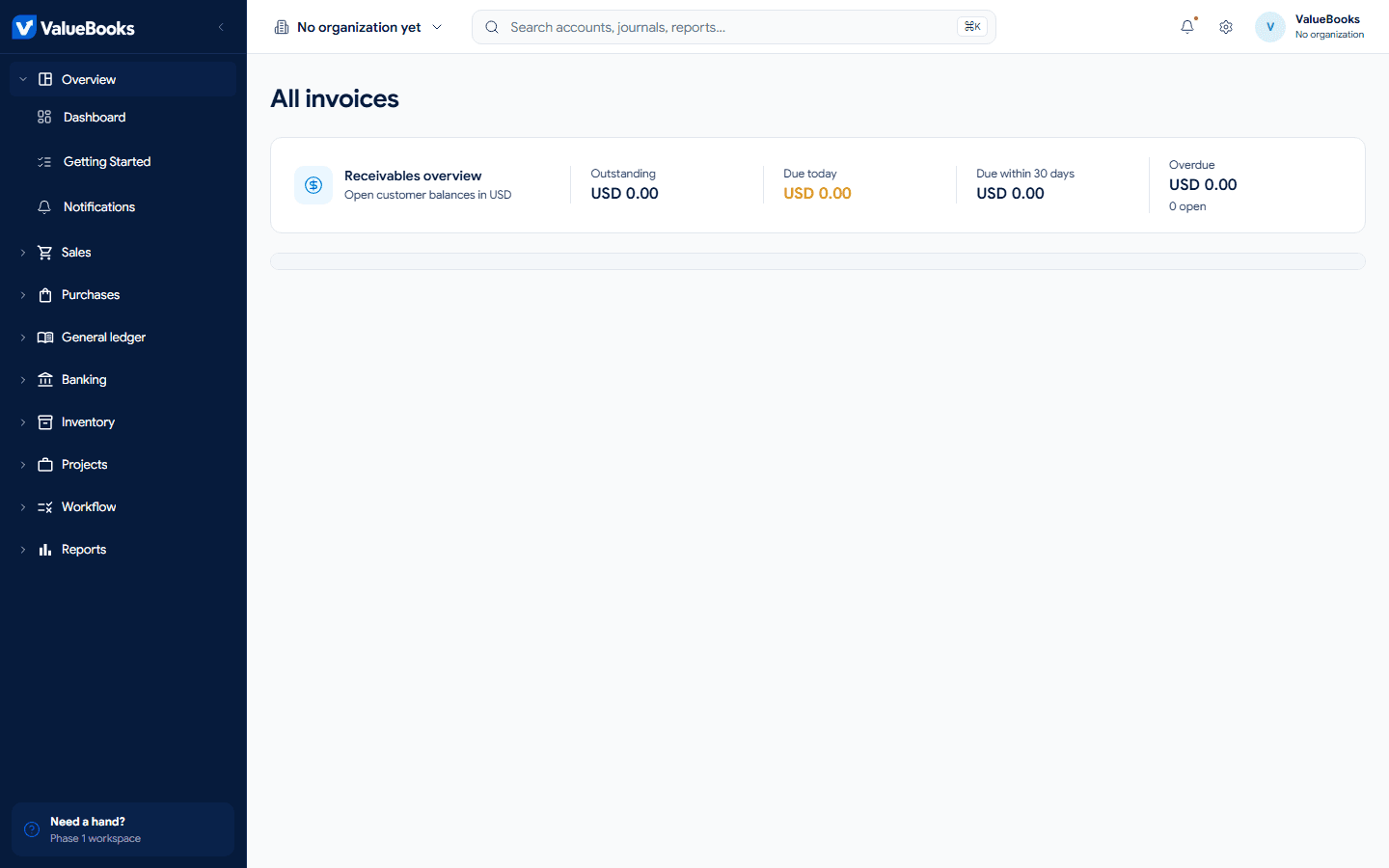Viewport: 1389px width, 868px height.
Task: Expand the Inventory section chevron
Action: [x=23, y=422]
